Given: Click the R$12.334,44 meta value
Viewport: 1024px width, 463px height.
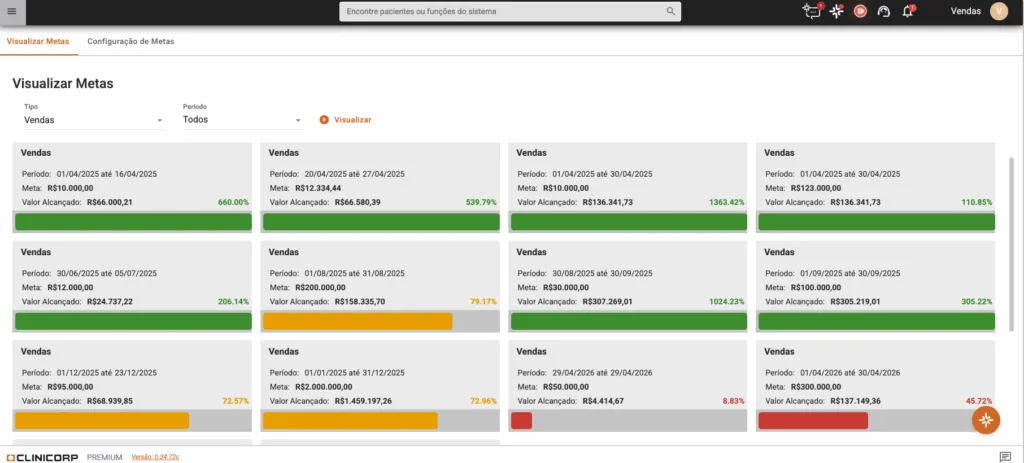Looking at the screenshot, I should coord(318,188).
